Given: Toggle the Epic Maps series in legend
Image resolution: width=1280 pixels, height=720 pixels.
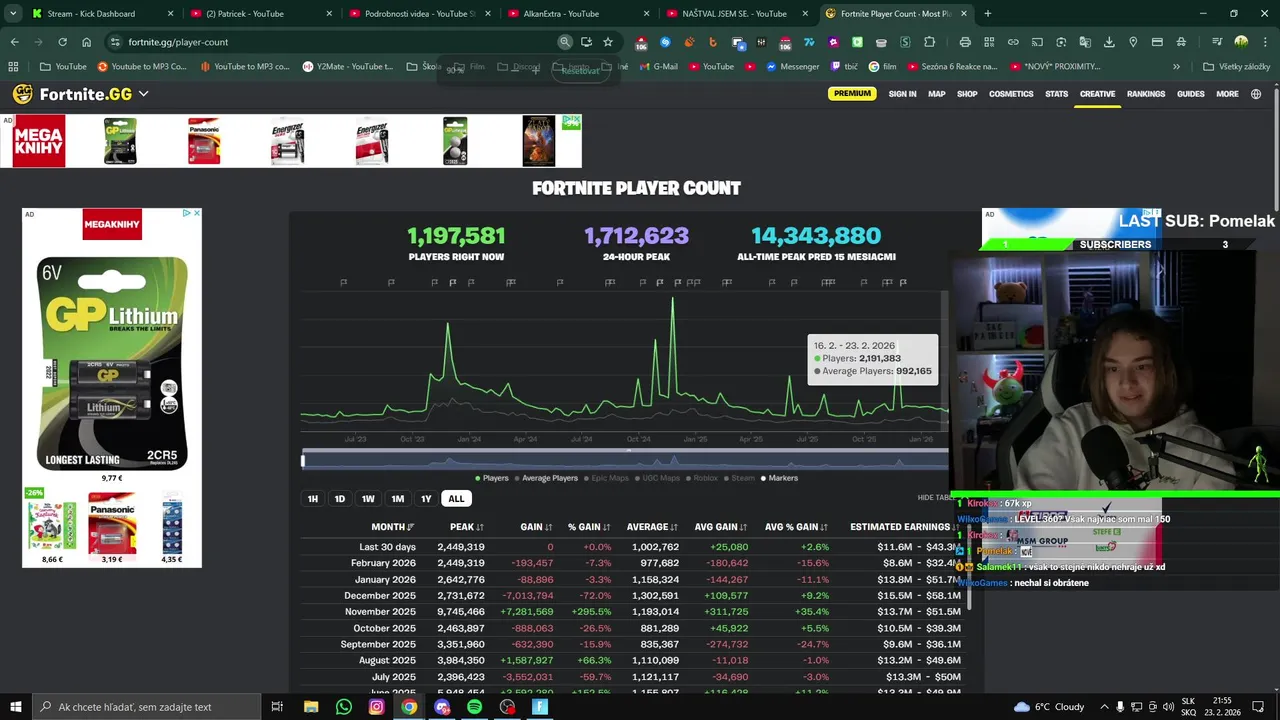Looking at the screenshot, I should point(606,478).
